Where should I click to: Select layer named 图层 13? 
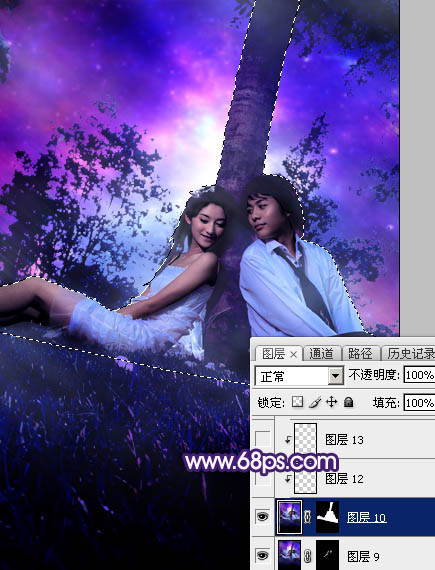point(345,439)
